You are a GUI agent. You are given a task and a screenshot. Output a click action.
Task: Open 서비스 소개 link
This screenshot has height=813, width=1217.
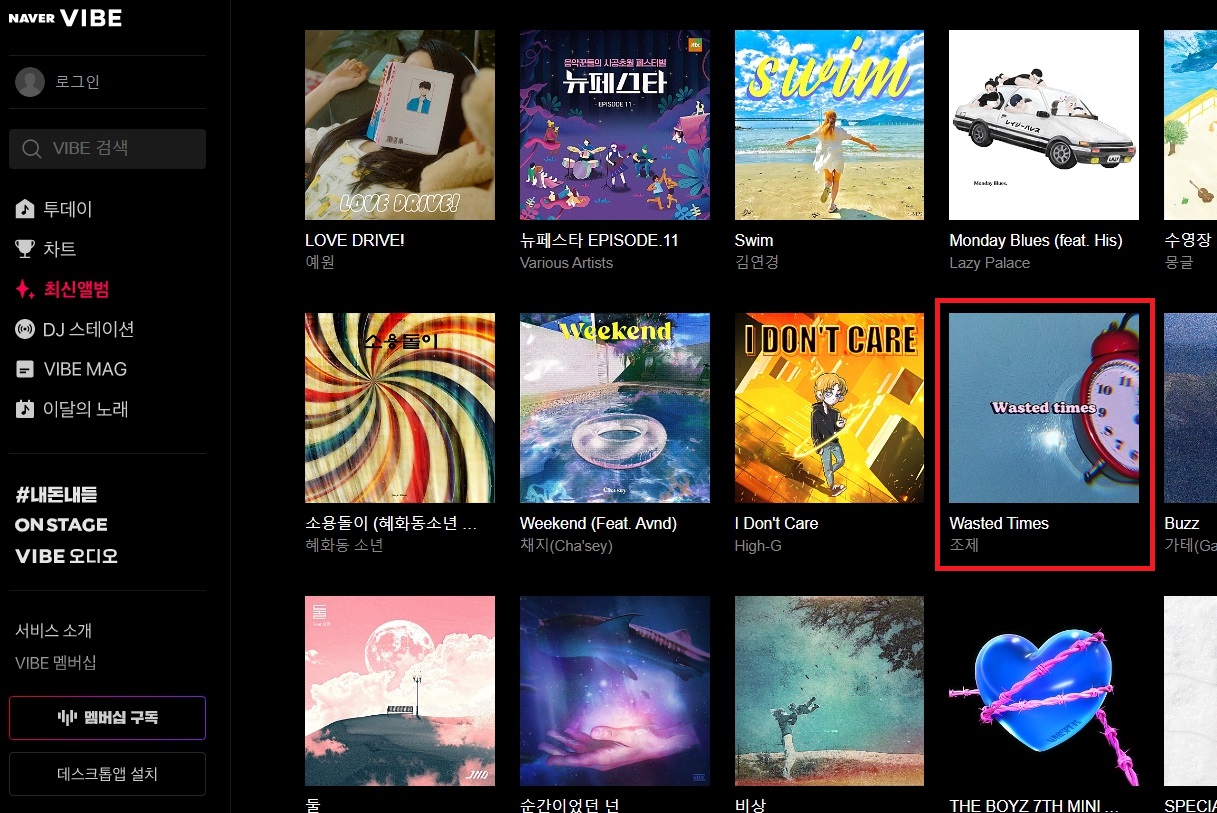point(54,631)
